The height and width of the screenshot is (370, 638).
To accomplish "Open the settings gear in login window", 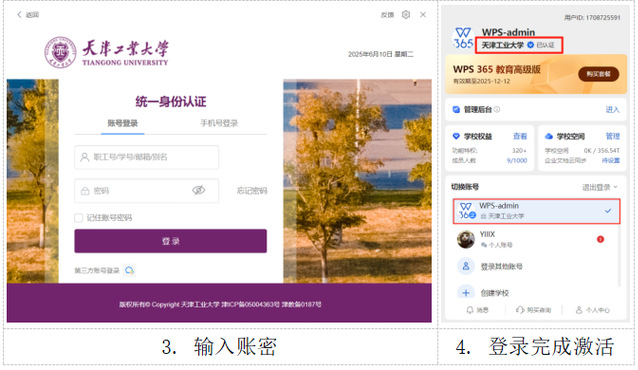I will (x=406, y=15).
